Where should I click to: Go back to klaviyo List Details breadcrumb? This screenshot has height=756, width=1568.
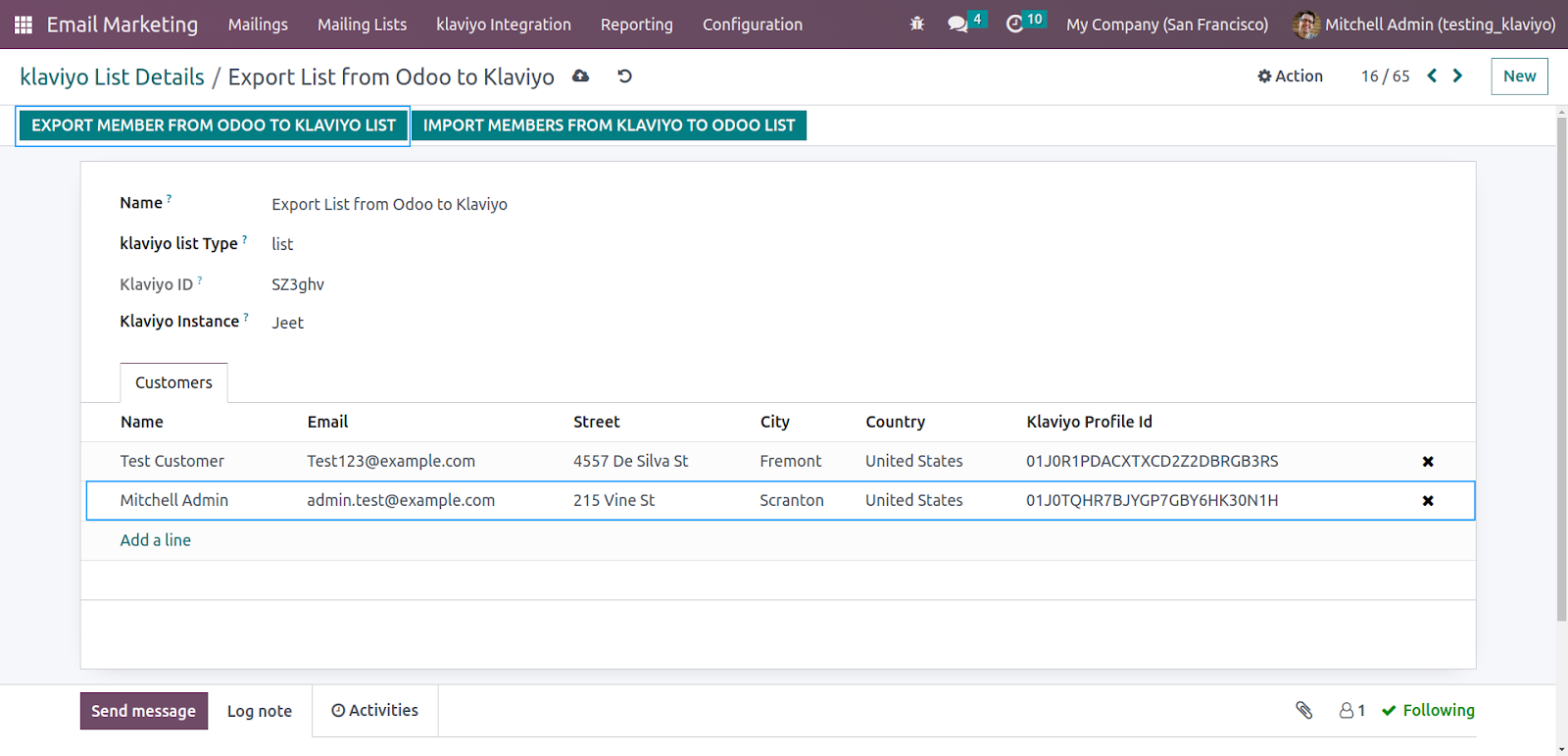(113, 76)
